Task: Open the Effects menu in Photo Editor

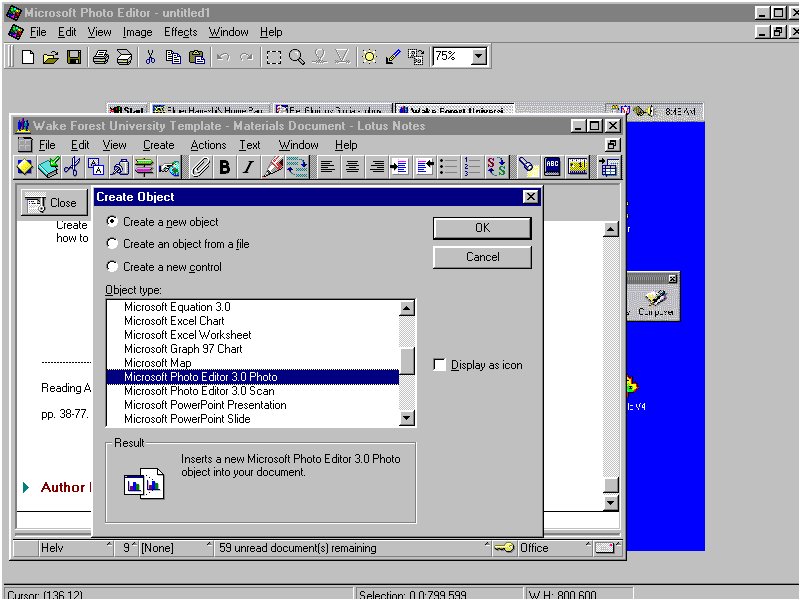Action: [180, 32]
